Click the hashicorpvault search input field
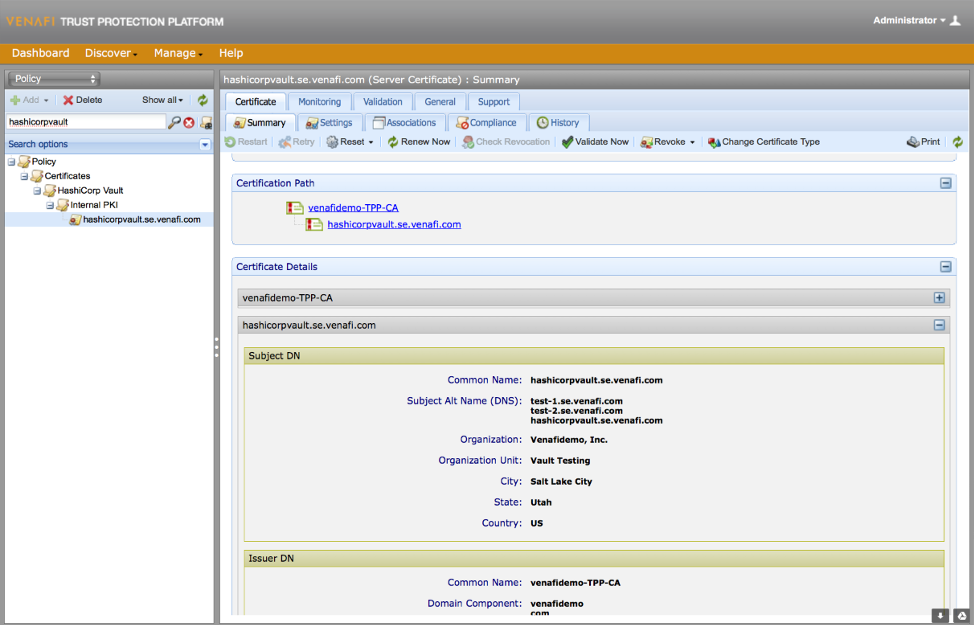This screenshot has height=625, width=974. pos(86,122)
